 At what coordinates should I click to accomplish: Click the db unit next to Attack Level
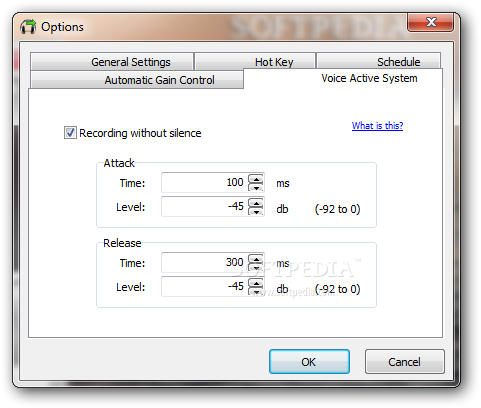[282, 209]
